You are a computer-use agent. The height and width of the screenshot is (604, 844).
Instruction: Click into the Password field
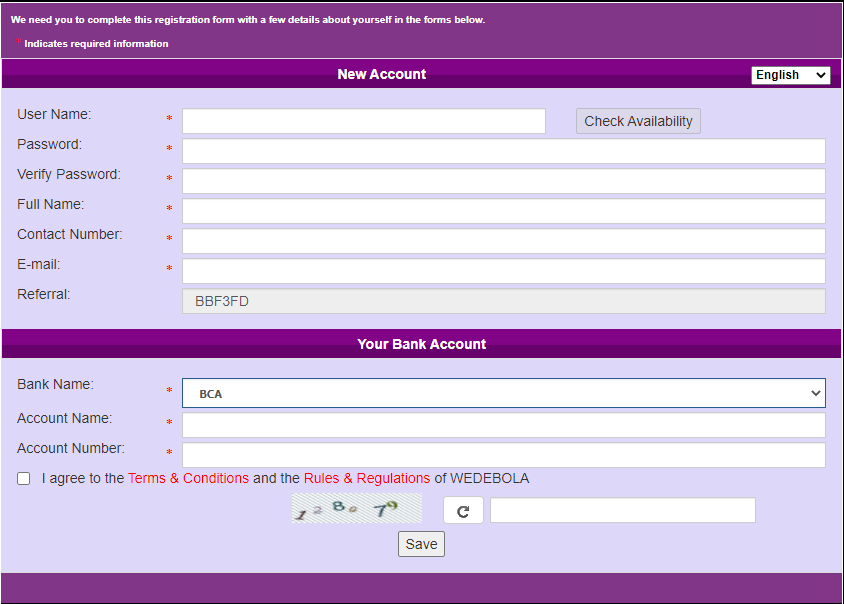[x=503, y=151]
